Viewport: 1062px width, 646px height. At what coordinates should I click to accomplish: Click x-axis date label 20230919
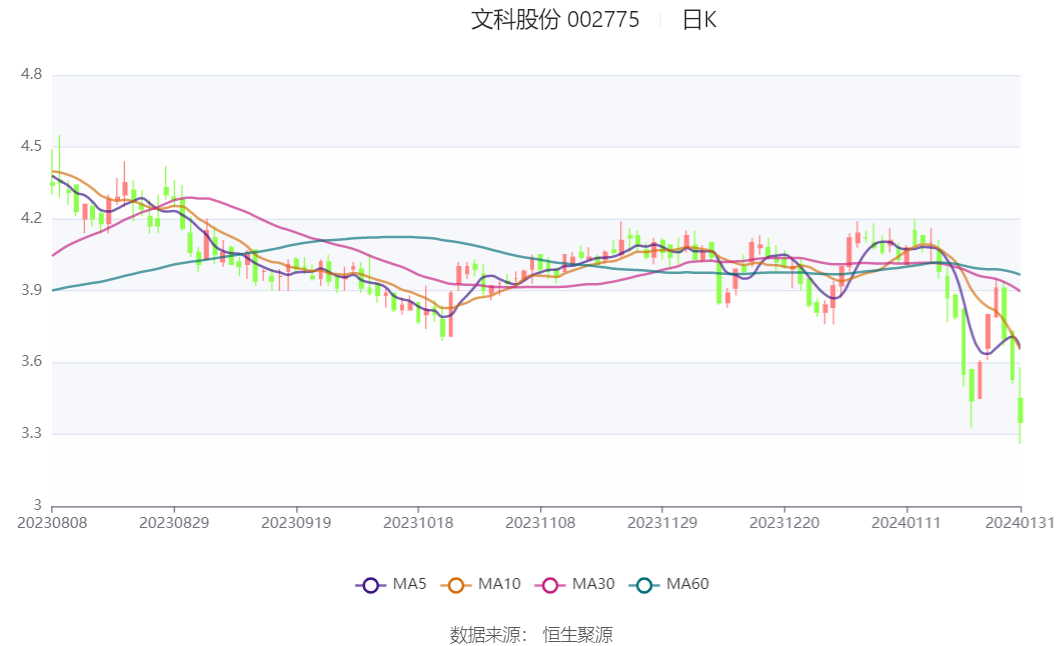tap(296, 523)
